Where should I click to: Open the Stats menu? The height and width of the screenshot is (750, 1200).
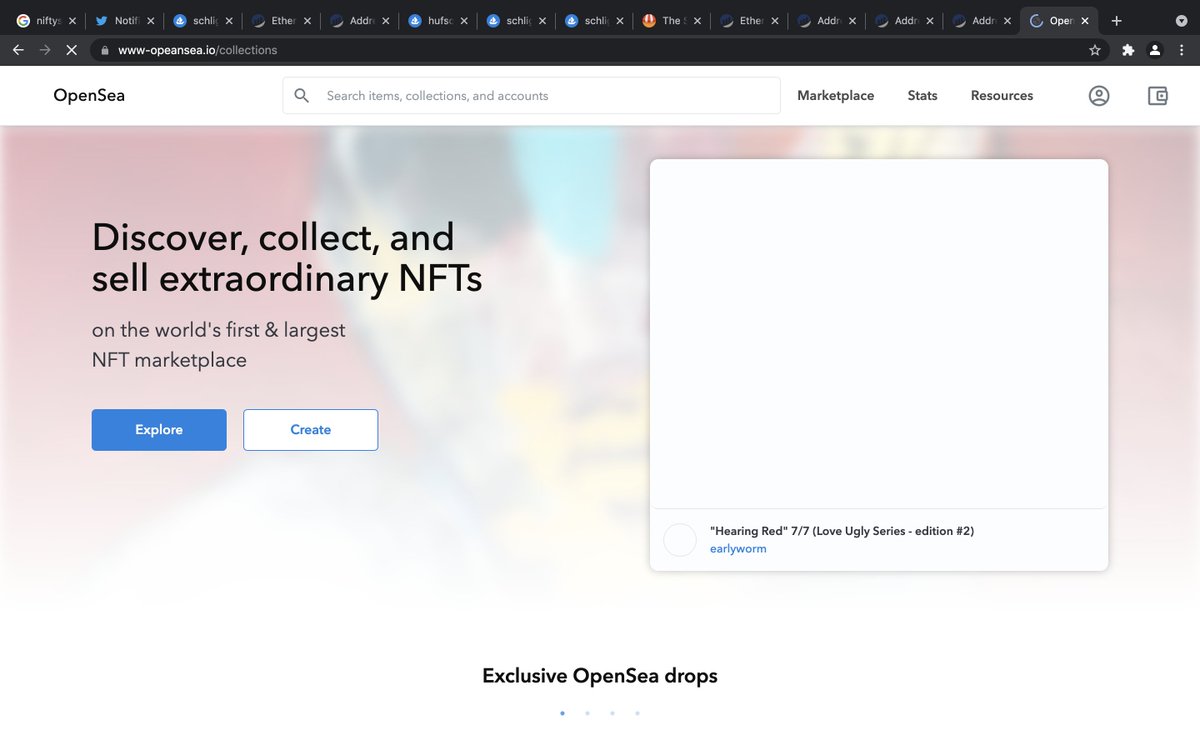[x=922, y=96]
